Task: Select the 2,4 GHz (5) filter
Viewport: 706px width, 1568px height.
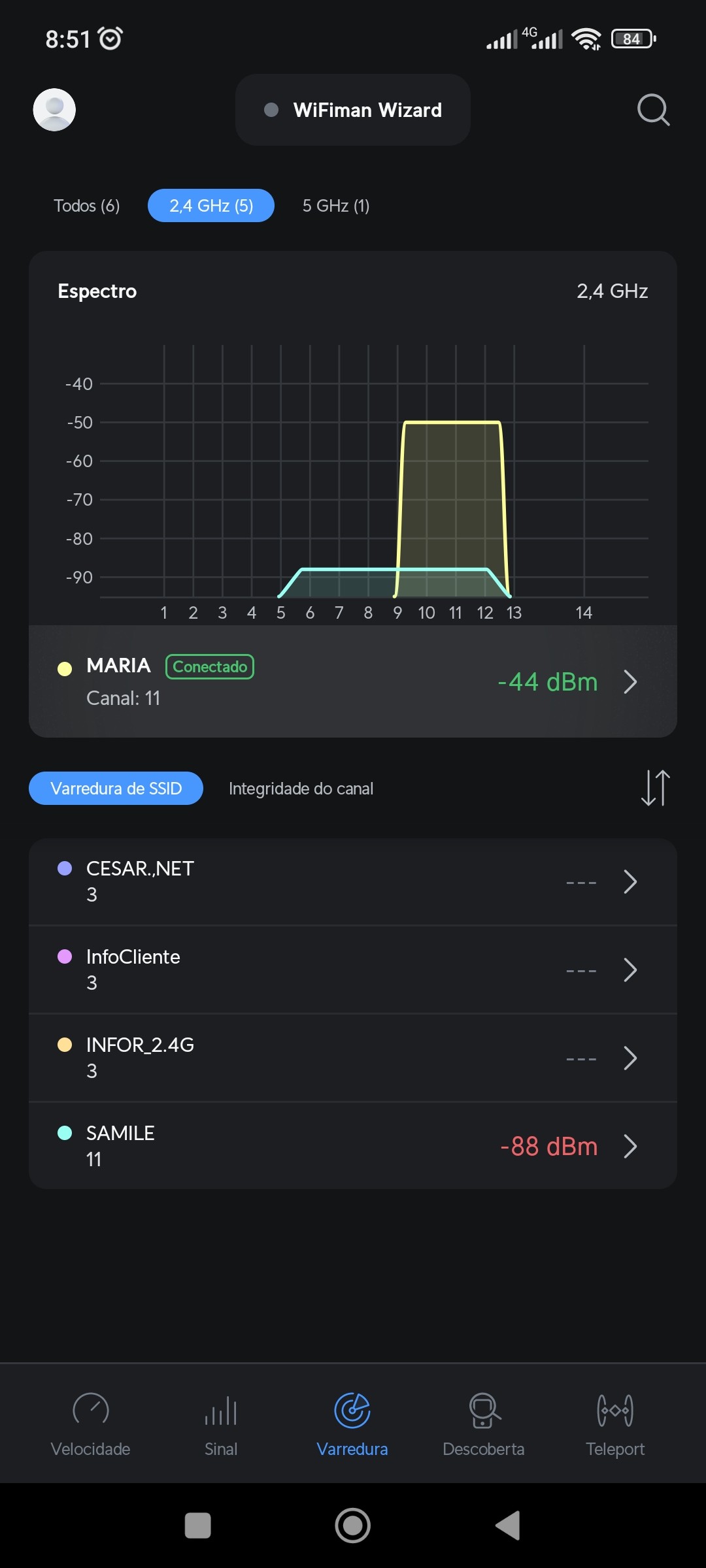Action: (x=211, y=206)
